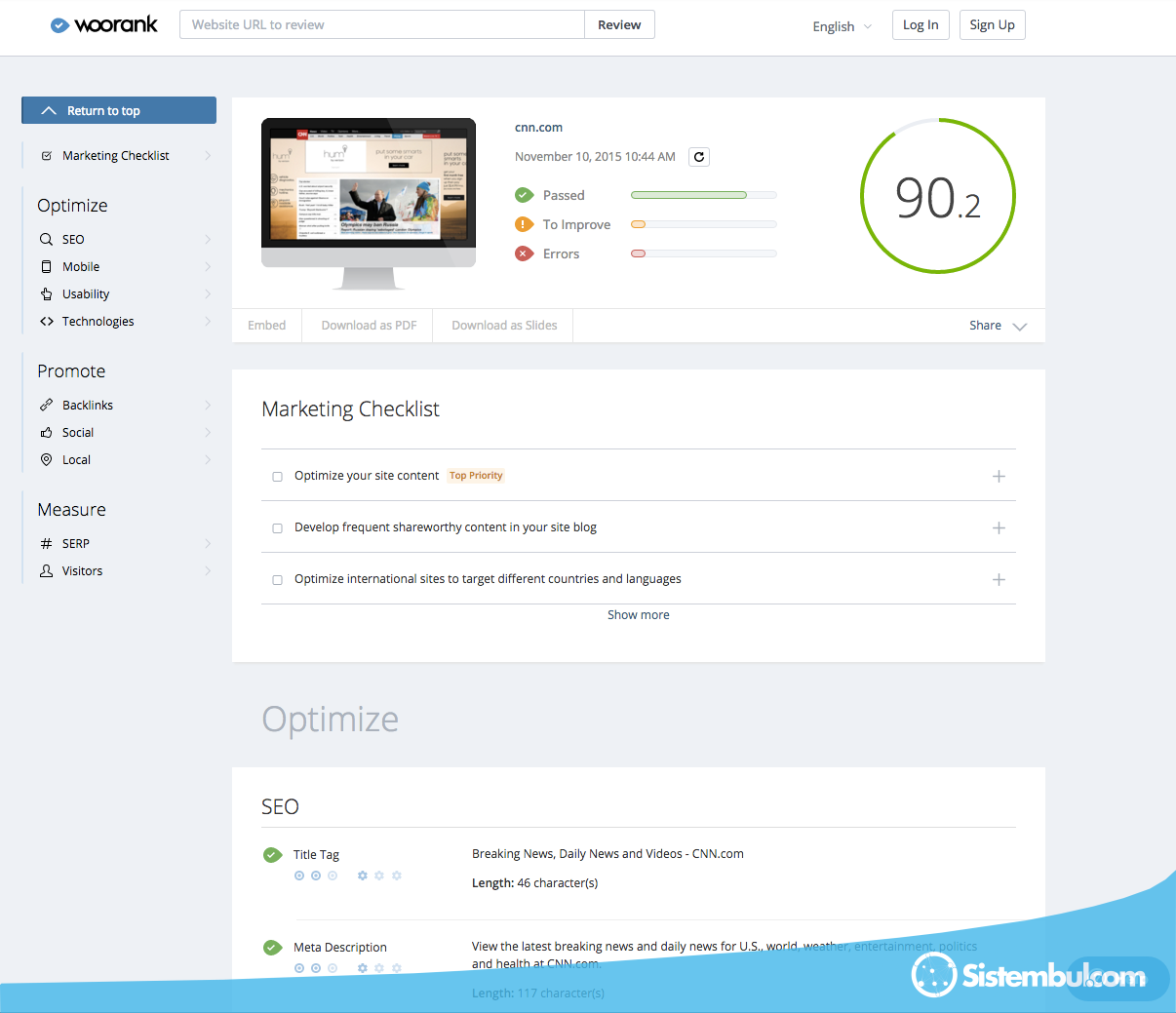Image resolution: width=1176 pixels, height=1013 pixels.
Task: Tick the Optimize your site content checkbox
Action: (x=277, y=477)
